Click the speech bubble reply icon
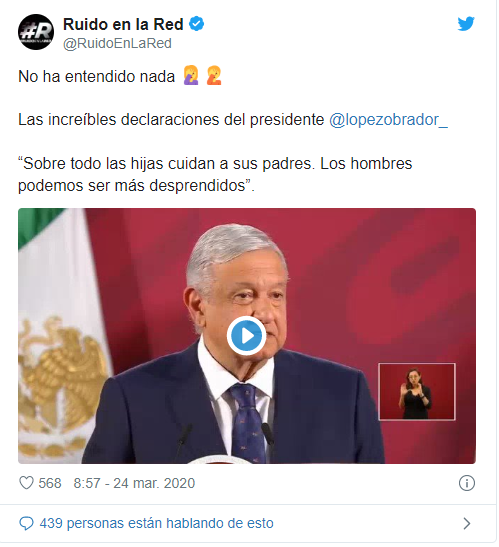Viewport: 499px width, 547px height. pos(26,523)
